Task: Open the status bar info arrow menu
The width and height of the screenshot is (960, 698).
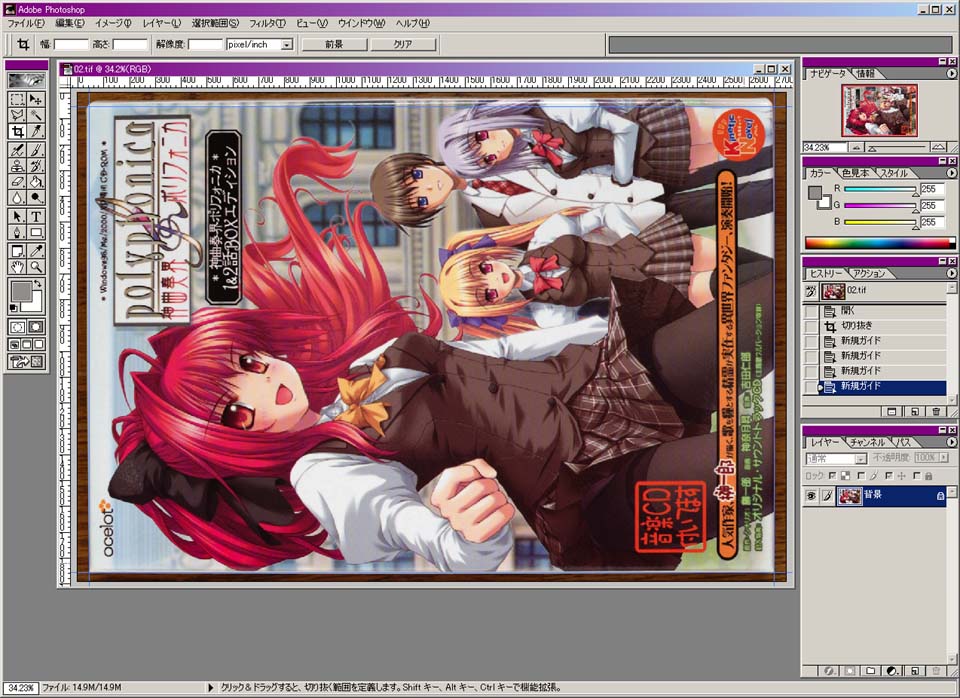Action: (x=211, y=688)
